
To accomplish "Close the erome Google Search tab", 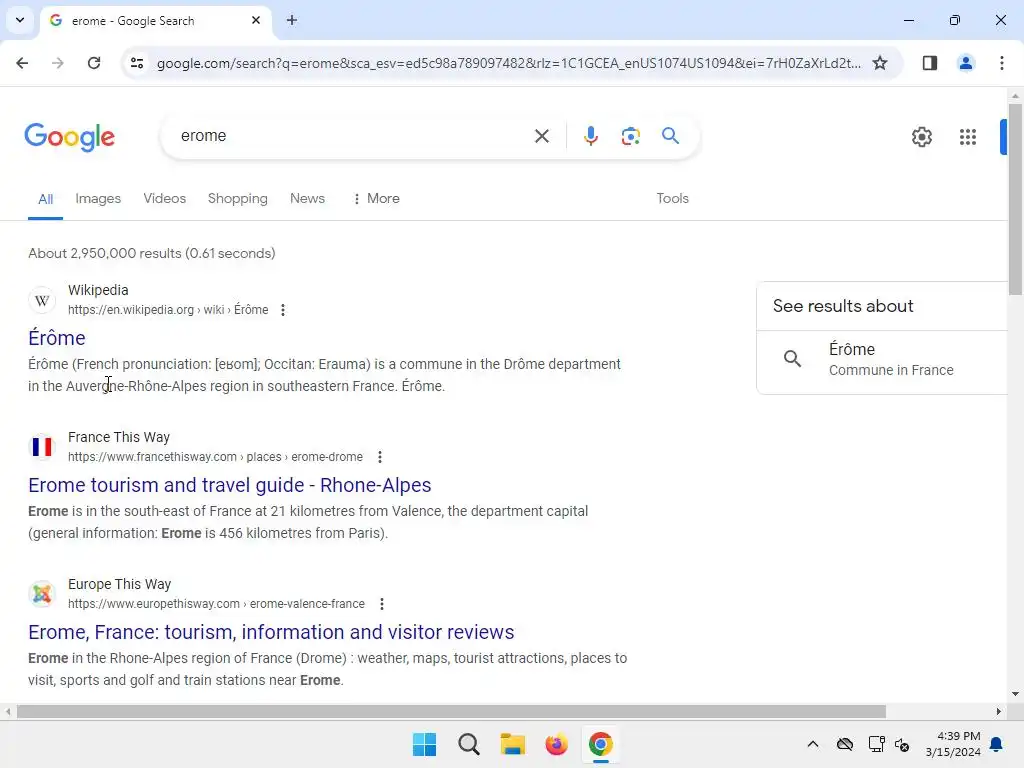I will pyautogui.click(x=256, y=20).
